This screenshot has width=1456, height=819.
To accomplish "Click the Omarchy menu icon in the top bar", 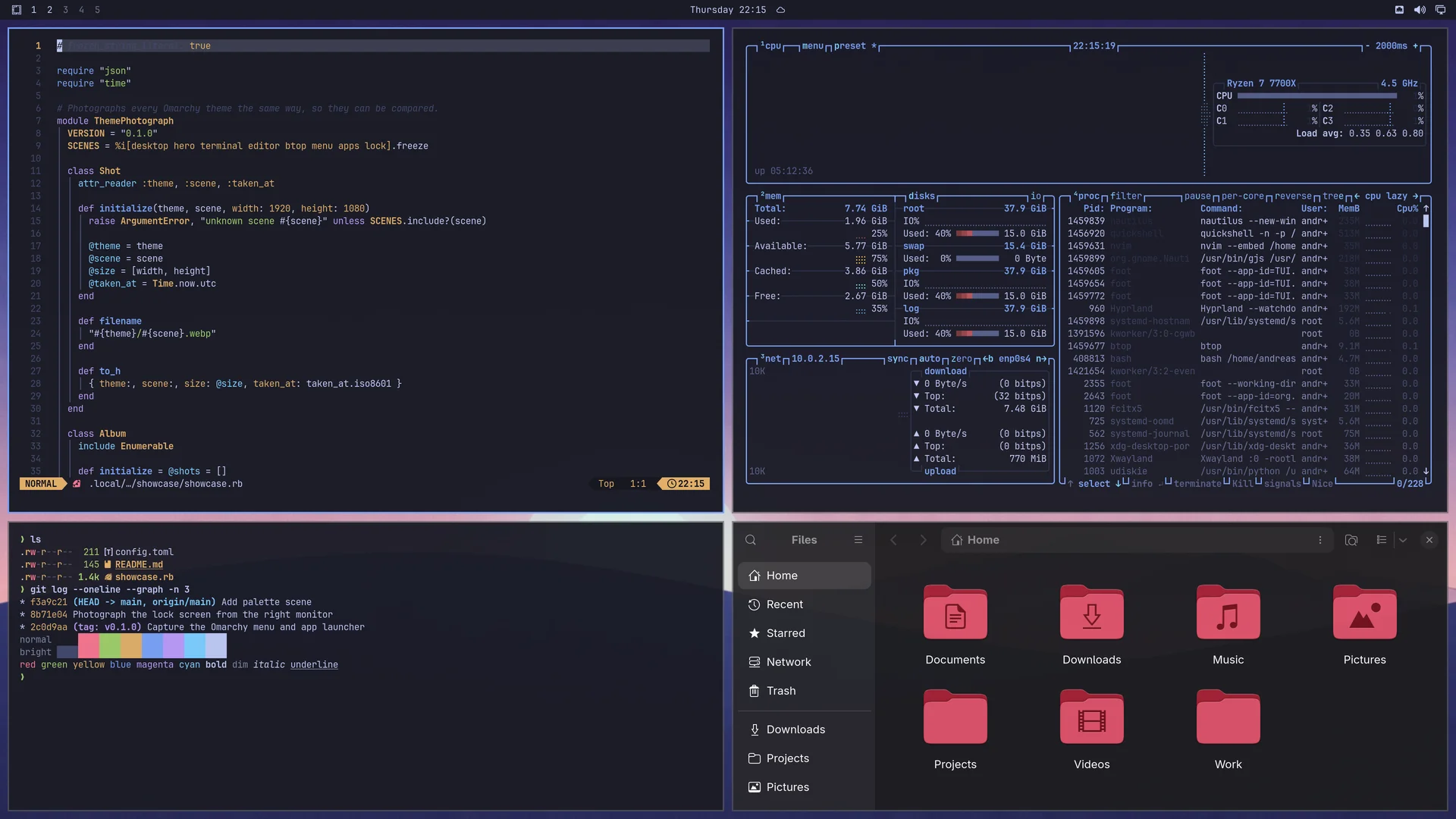I will [x=17, y=10].
